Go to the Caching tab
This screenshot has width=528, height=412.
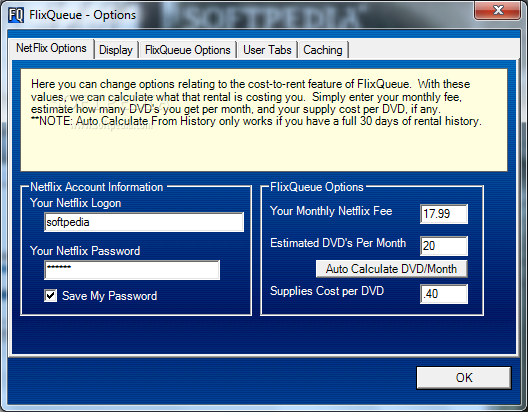point(323,50)
